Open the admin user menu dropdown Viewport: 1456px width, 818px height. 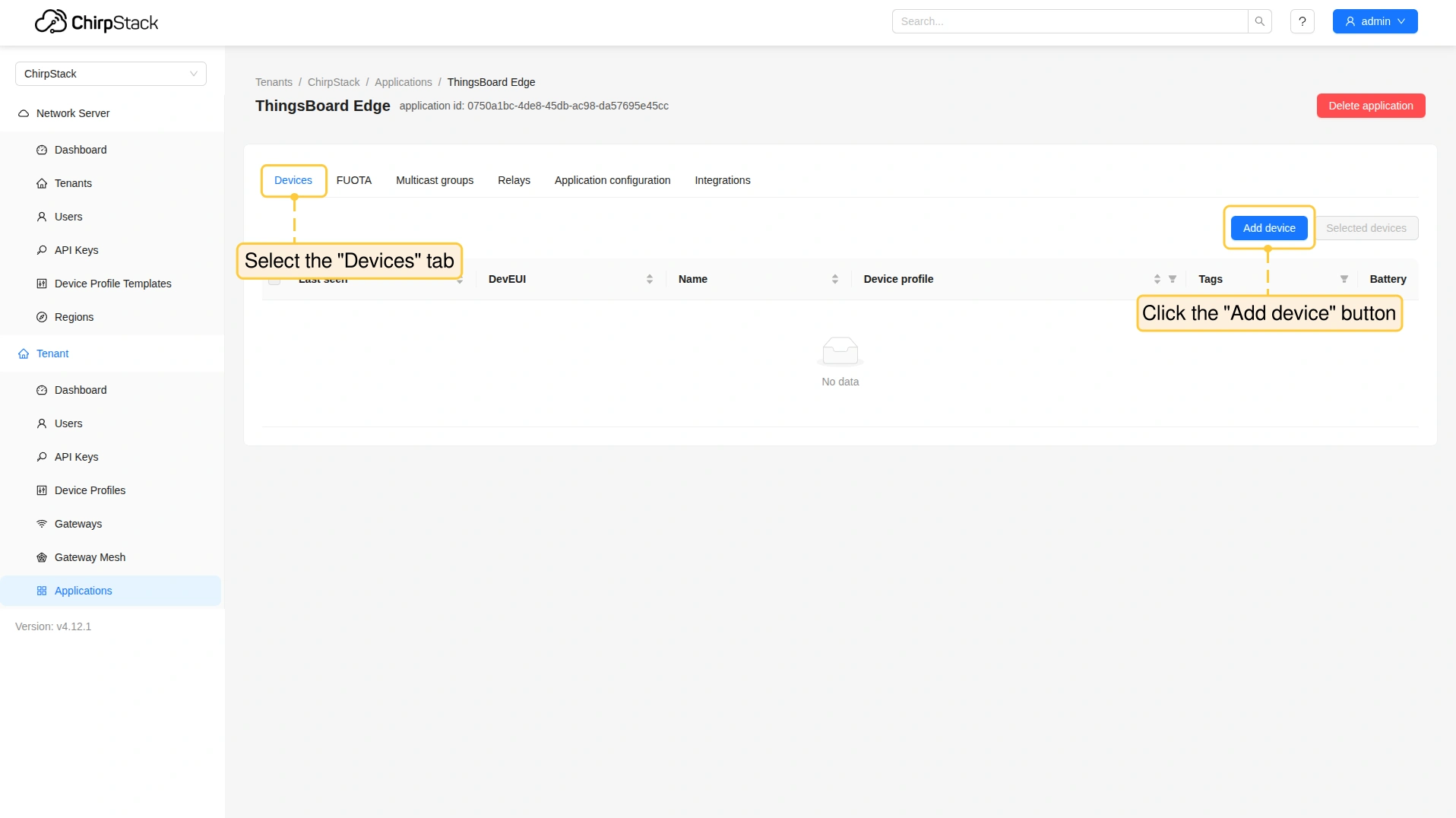coord(1375,21)
